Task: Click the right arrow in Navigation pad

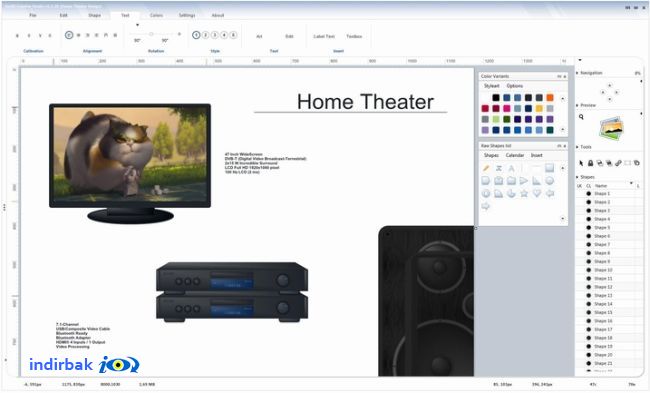Action: [x=616, y=92]
